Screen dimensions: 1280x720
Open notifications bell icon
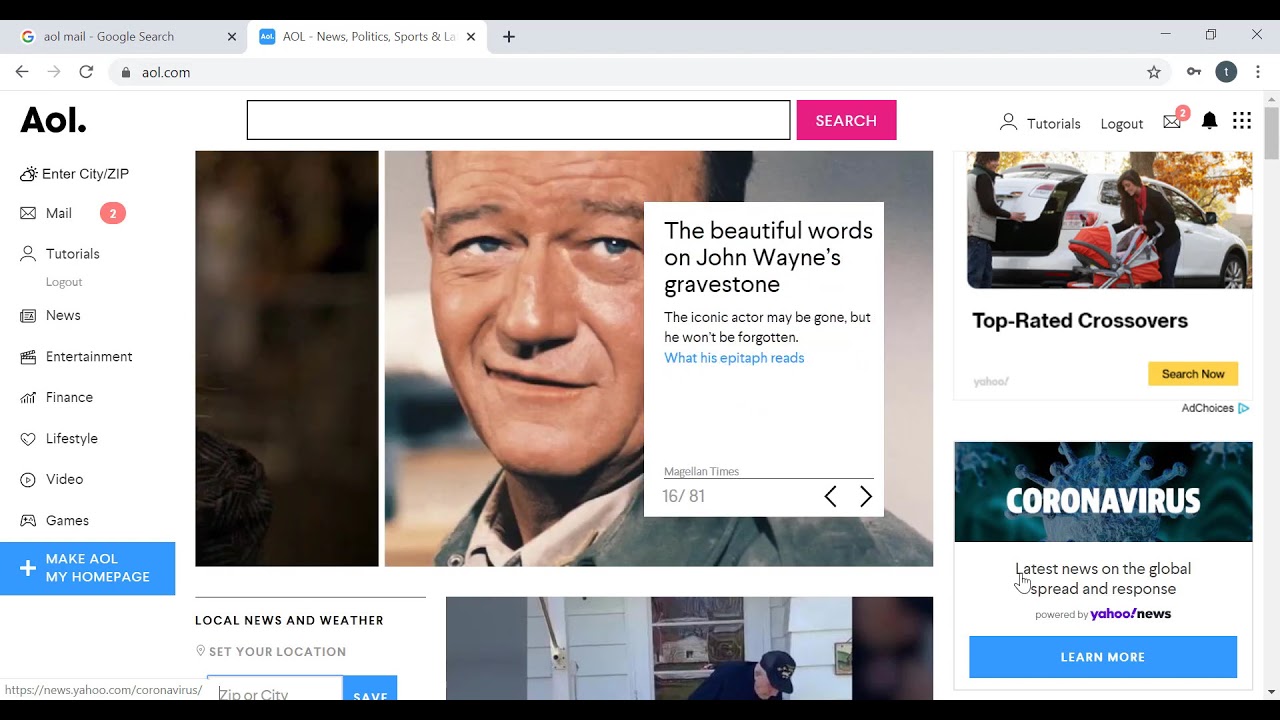coord(1209,121)
